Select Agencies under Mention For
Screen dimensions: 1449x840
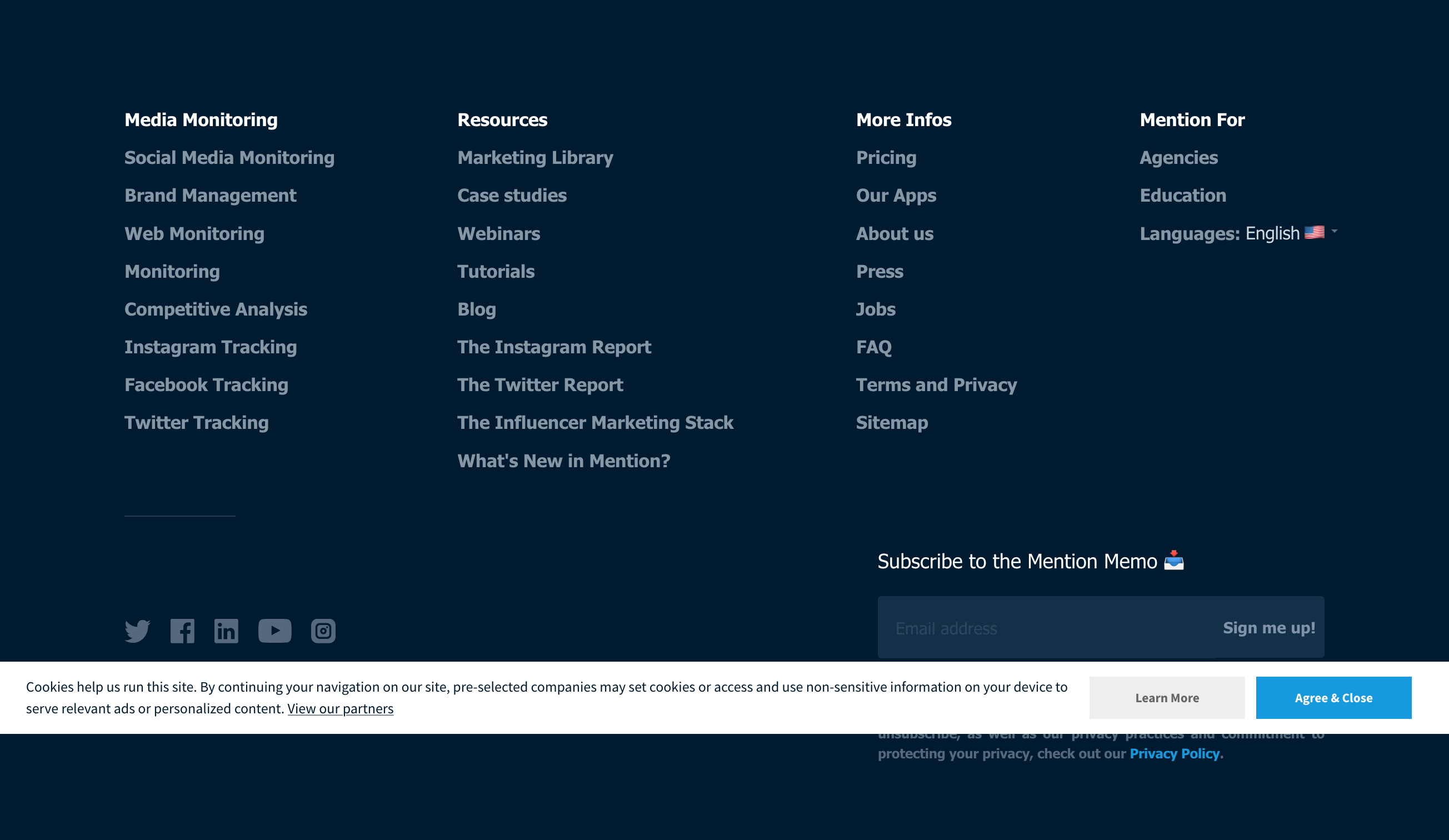coord(1179,158)
